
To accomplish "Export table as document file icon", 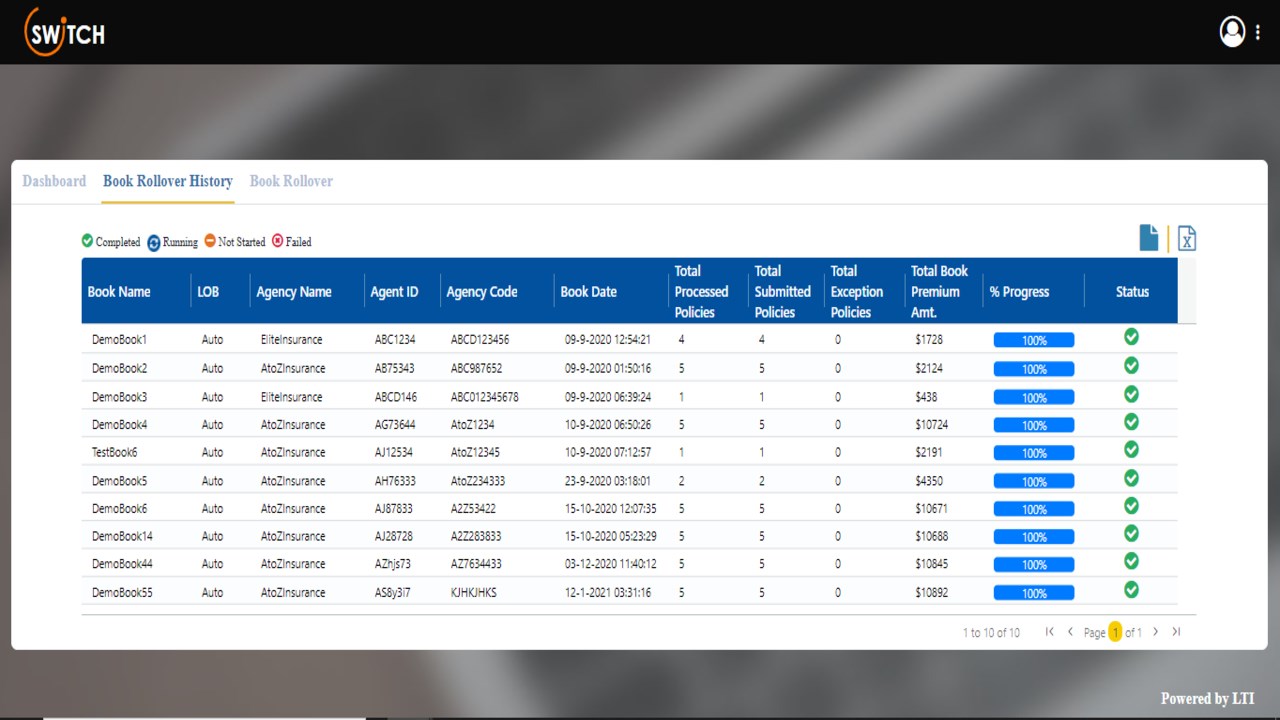I will [1149, 238].
